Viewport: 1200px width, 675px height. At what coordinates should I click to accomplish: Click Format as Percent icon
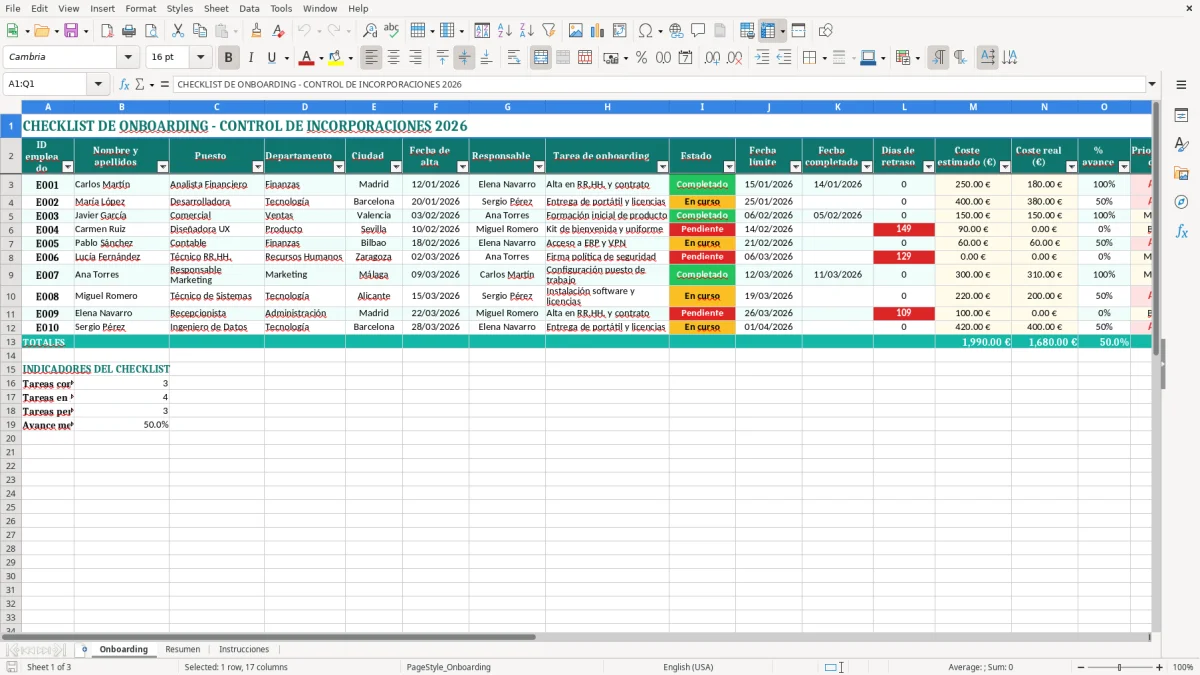pyautogui.click(x=641, y=58)
